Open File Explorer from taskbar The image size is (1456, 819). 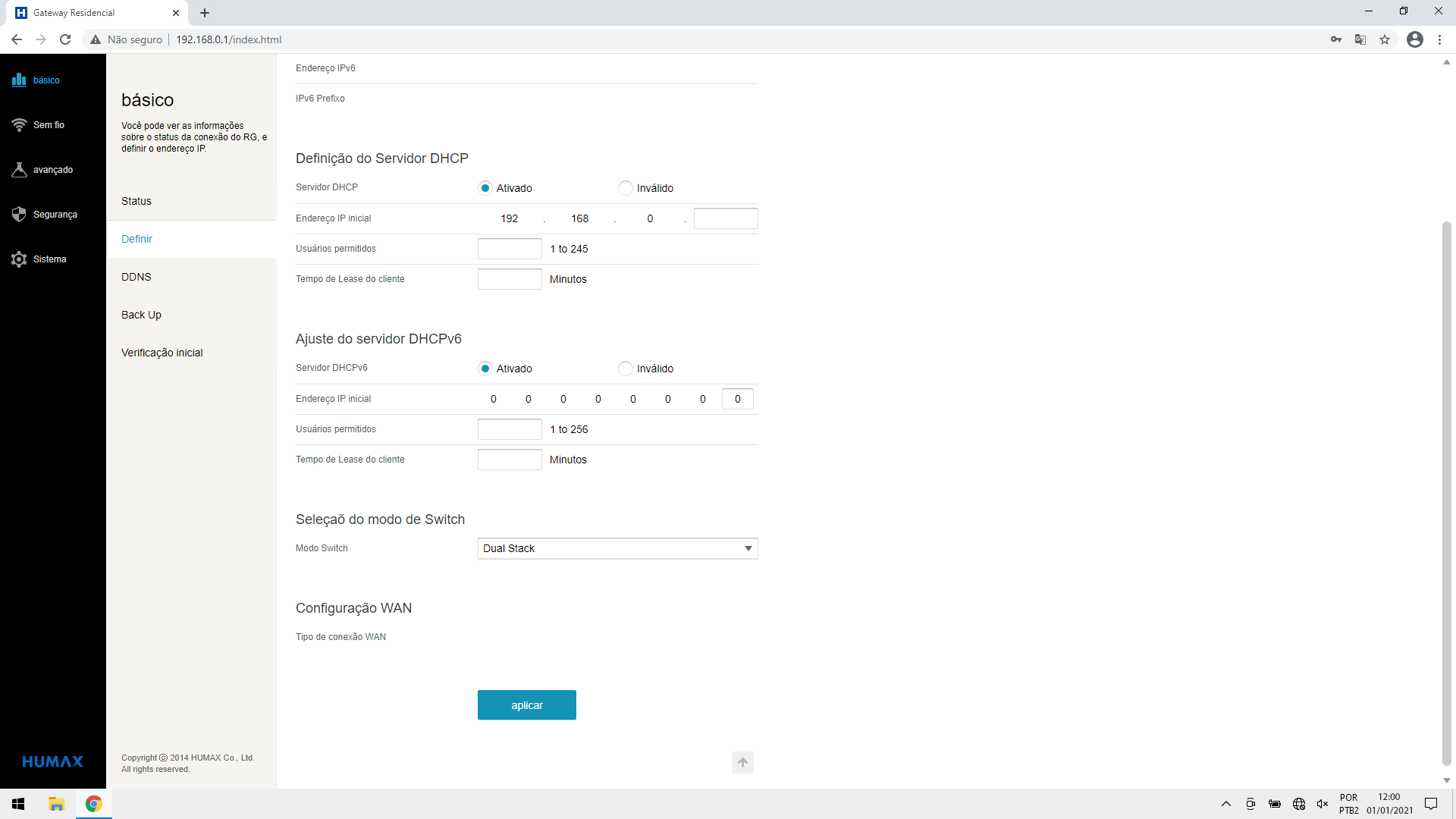56,804
